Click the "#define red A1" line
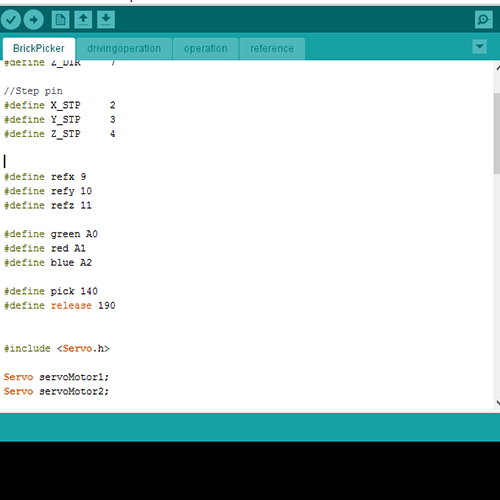Screen dimensions: 500x500 (45, 248)
